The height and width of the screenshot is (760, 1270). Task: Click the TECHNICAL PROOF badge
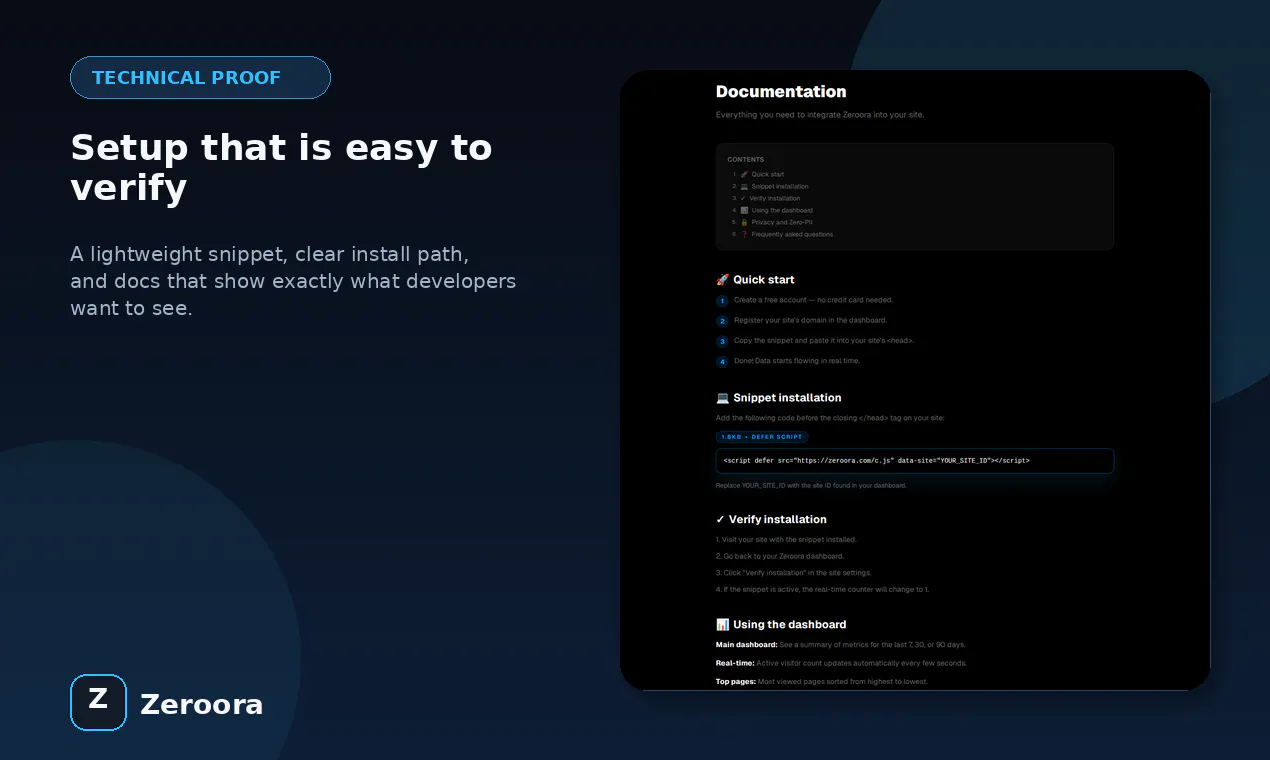pyautogui.click(x=200, y=78)
